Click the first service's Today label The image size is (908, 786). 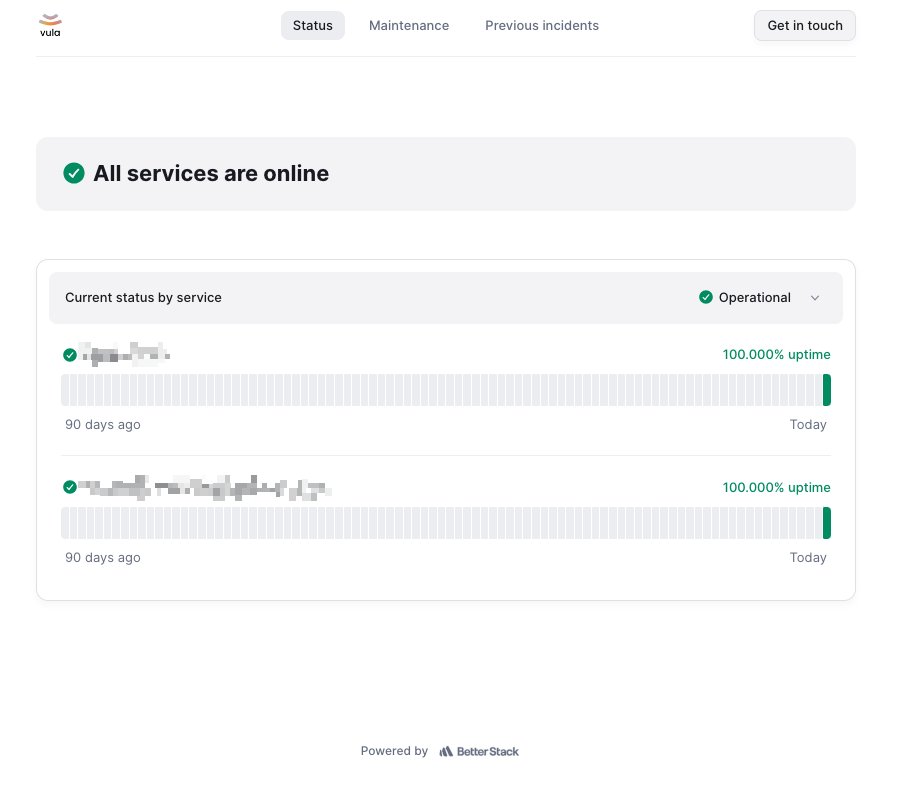pos(808,425)
